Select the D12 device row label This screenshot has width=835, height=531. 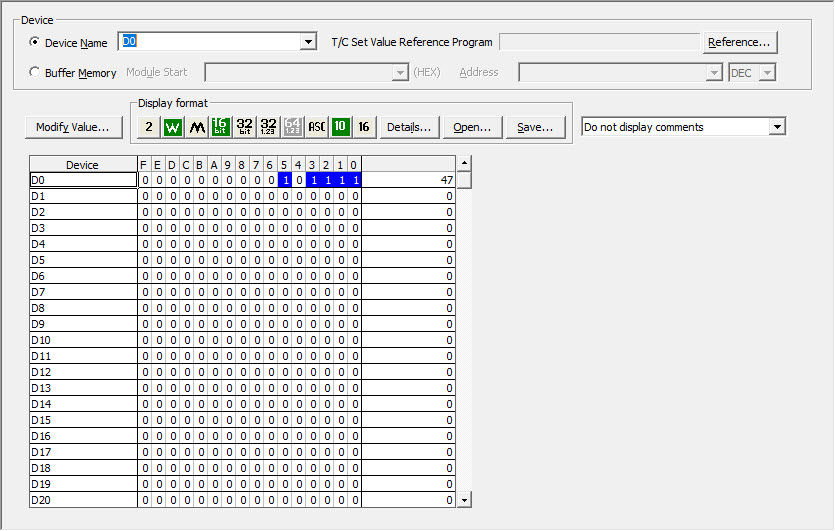[x=84, y=372]
